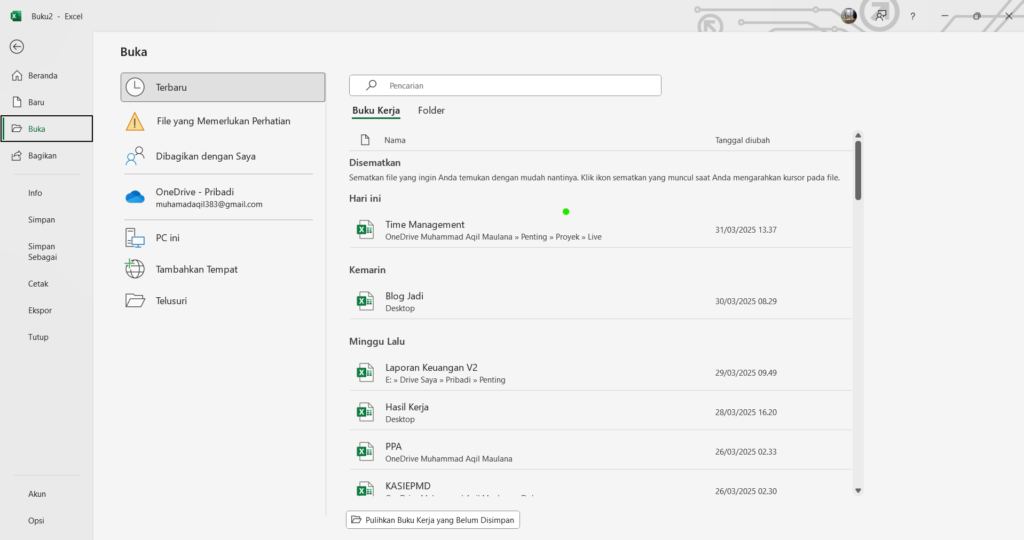Open the Cetak print page

coord(38,283)
